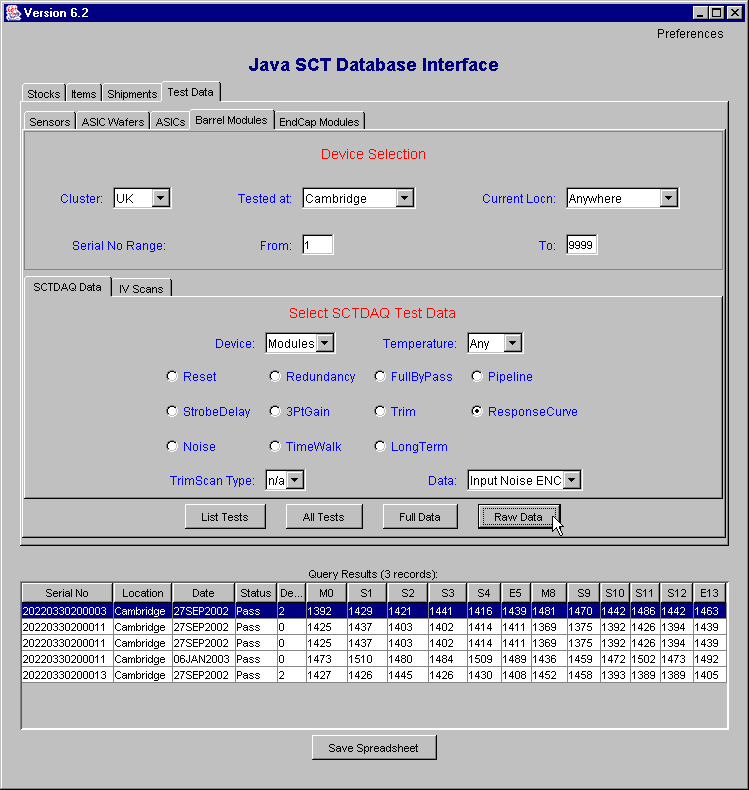Screen dimensions: 749x790
Task: Open the EndCap Modules tab
Action: [x=319, y=122]
